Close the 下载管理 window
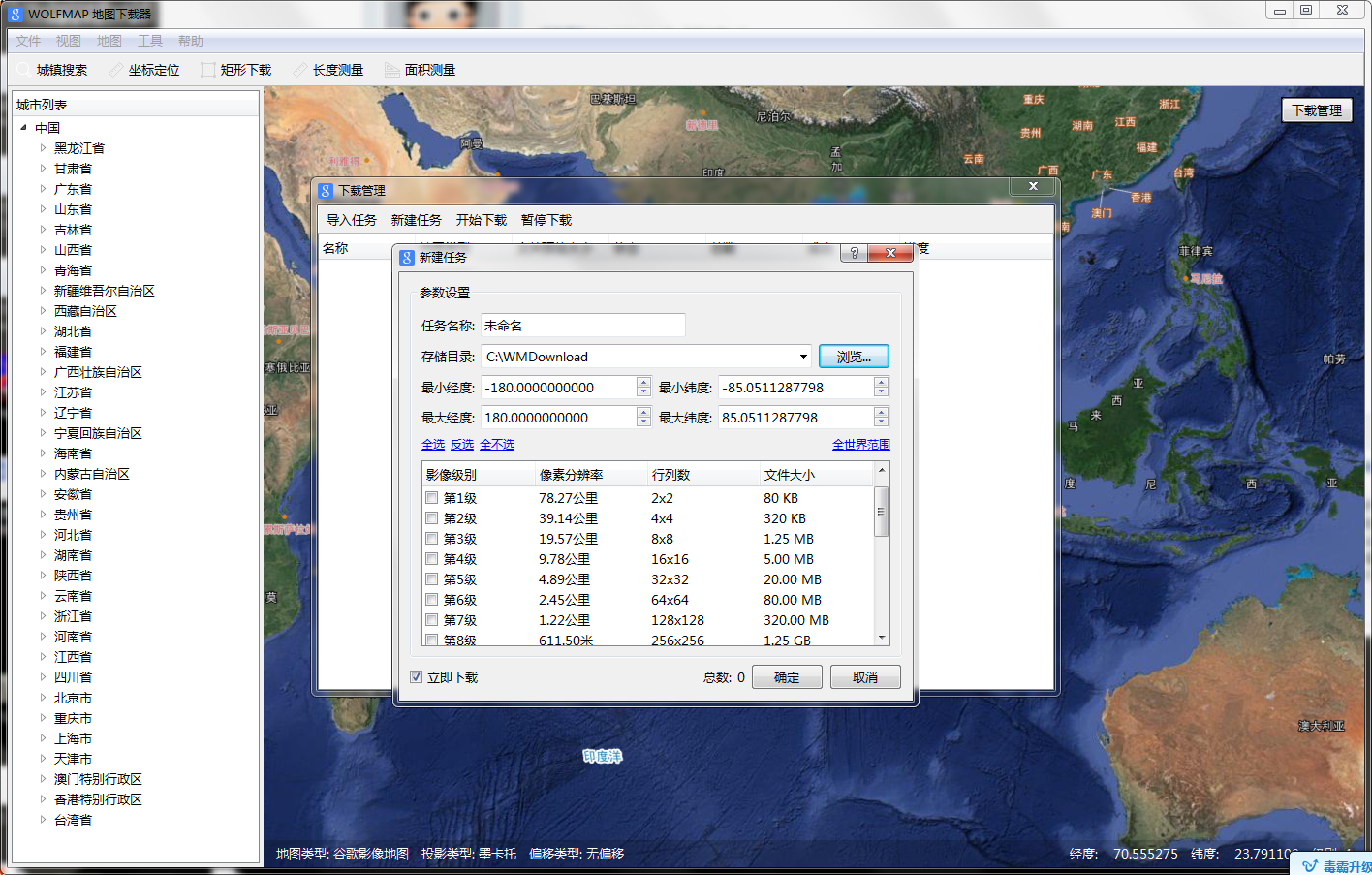This screenshot has width=1372, height=875. (1033, 186)
